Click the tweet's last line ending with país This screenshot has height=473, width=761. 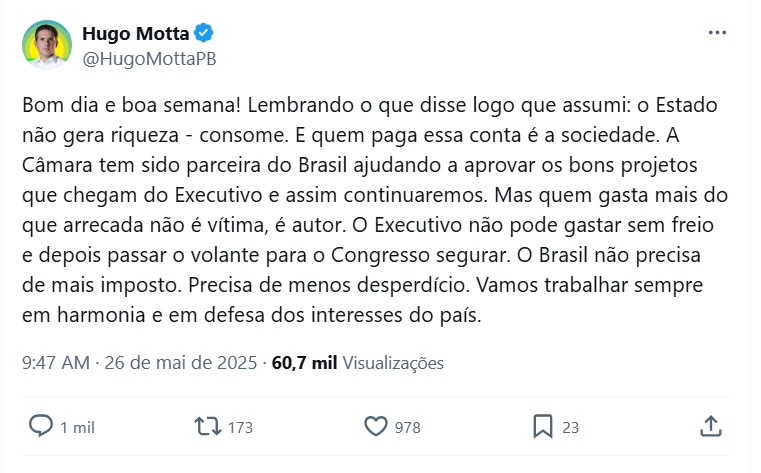pyautogui.click(x=251, y=315)
